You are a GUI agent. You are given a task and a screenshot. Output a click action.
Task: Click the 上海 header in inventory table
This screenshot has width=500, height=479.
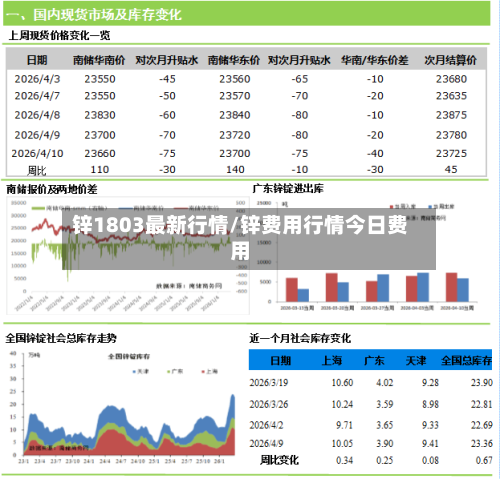pyautogui.click(x=332, y=360)
